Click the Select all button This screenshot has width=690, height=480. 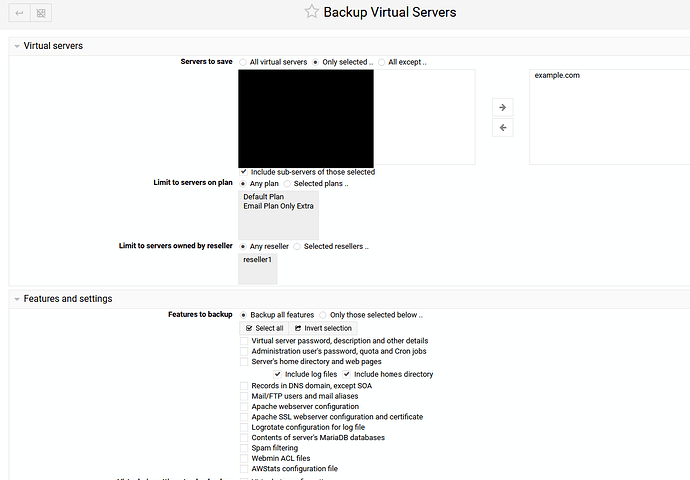[264, 328]
